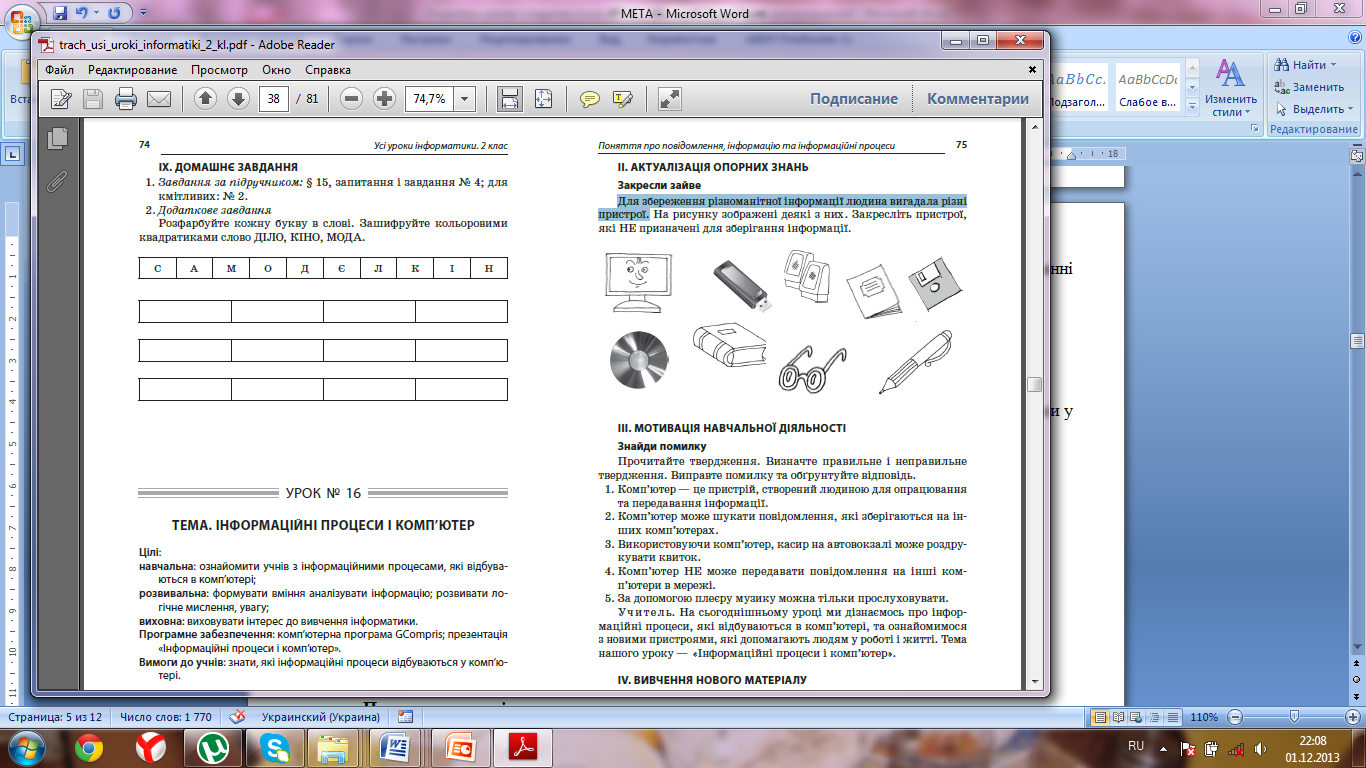Select the highlight text tool icon
Viewport: 1366px width, 768px height.
click(622, 99)
